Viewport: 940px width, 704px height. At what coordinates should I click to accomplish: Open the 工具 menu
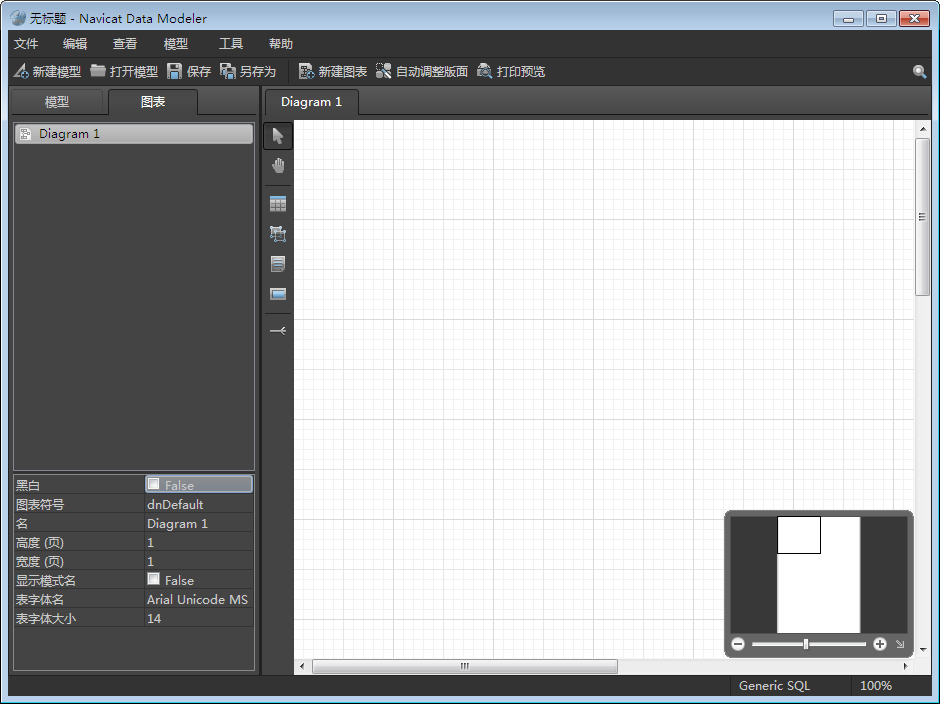point(231,43)
